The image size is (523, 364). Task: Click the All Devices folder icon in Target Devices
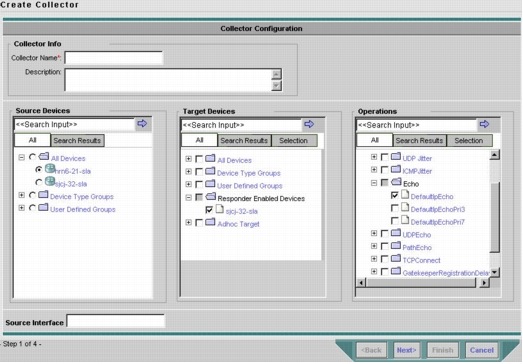click(x=210, y=158)
